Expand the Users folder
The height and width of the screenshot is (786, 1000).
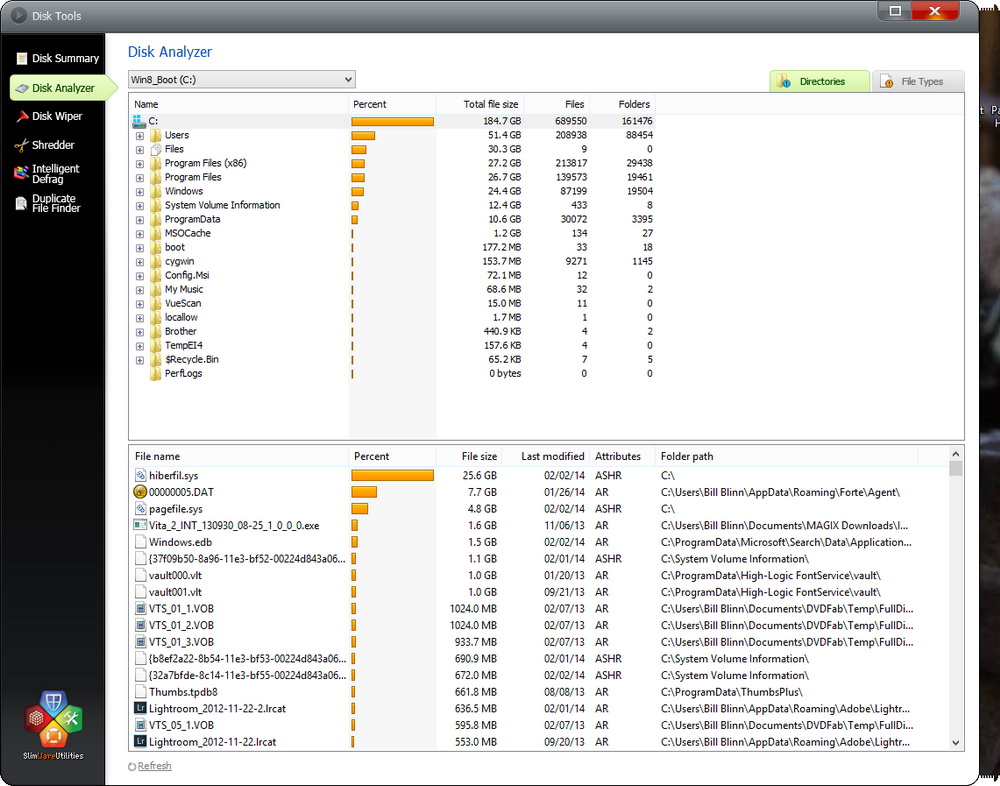click(x=140, y=135)
